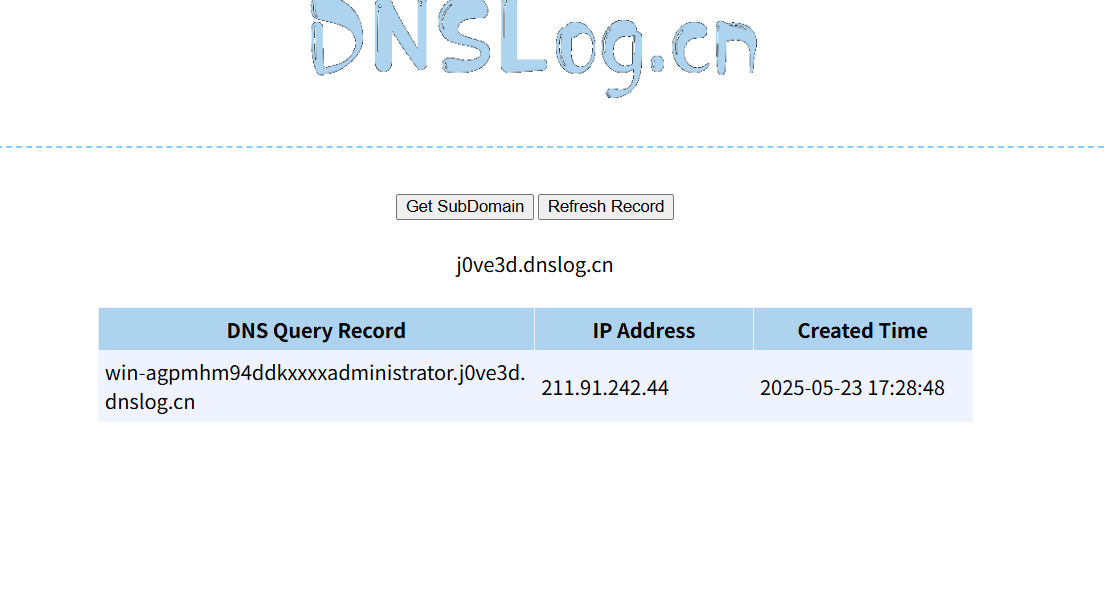This screenshot has width=1106, height=589.
Task: Click the Created Time column header
Action: tap(863, 330)
